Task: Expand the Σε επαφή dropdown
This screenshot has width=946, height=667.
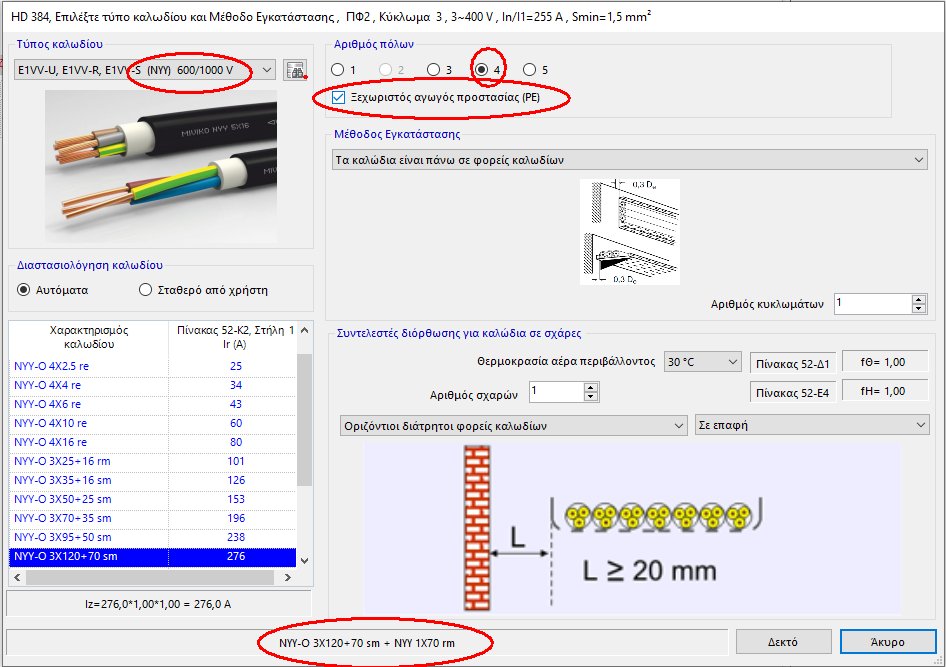Action: [920, 426]
